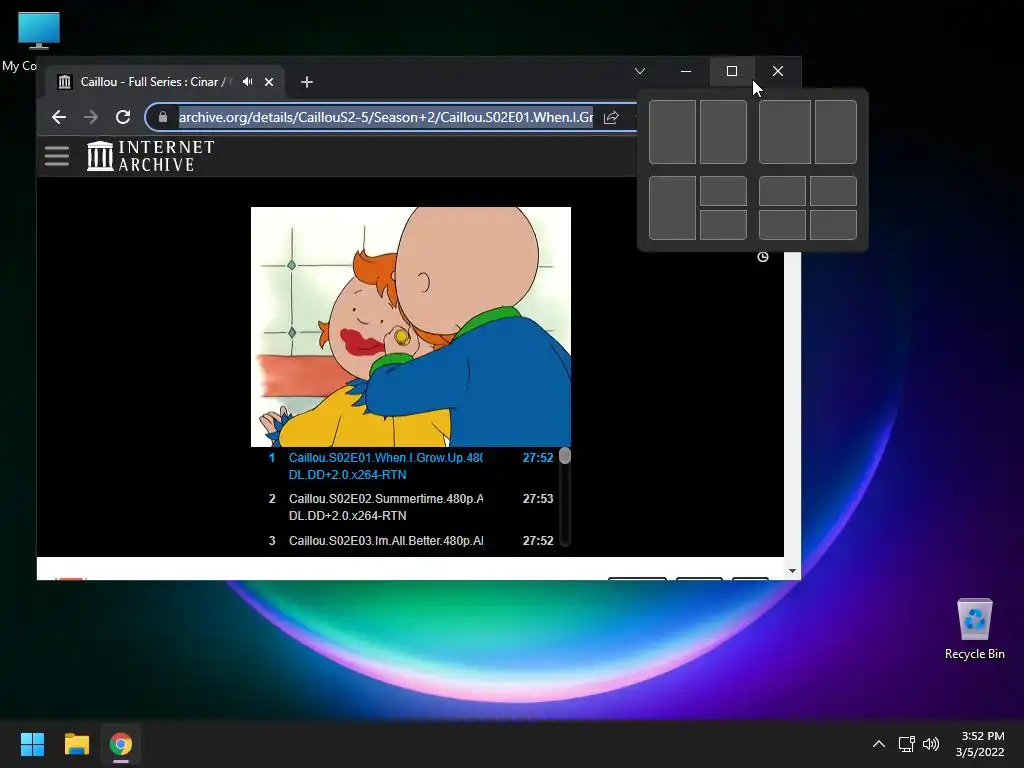Snap to tall left zone of the three-zone layout
Image resolution: width=1024 pixels, height=768 pixels.
(x=672, y=208)
